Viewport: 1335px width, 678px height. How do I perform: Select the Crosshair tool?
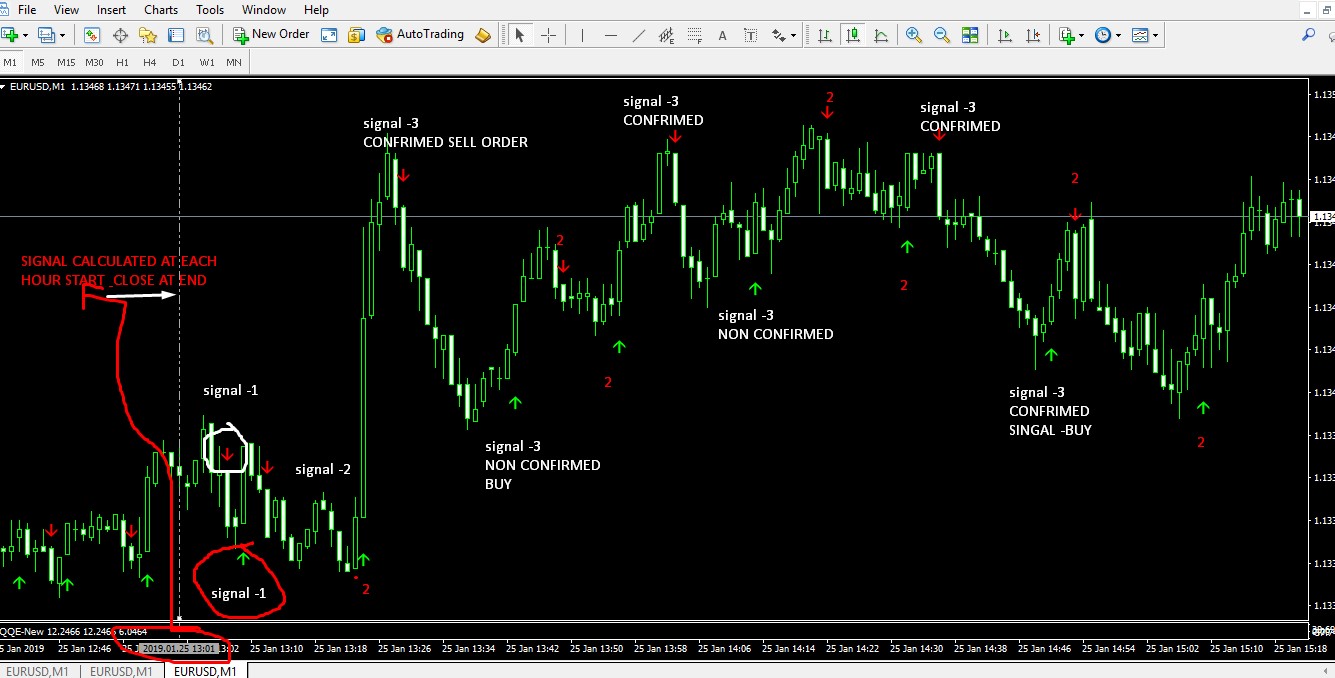(548, 34)
